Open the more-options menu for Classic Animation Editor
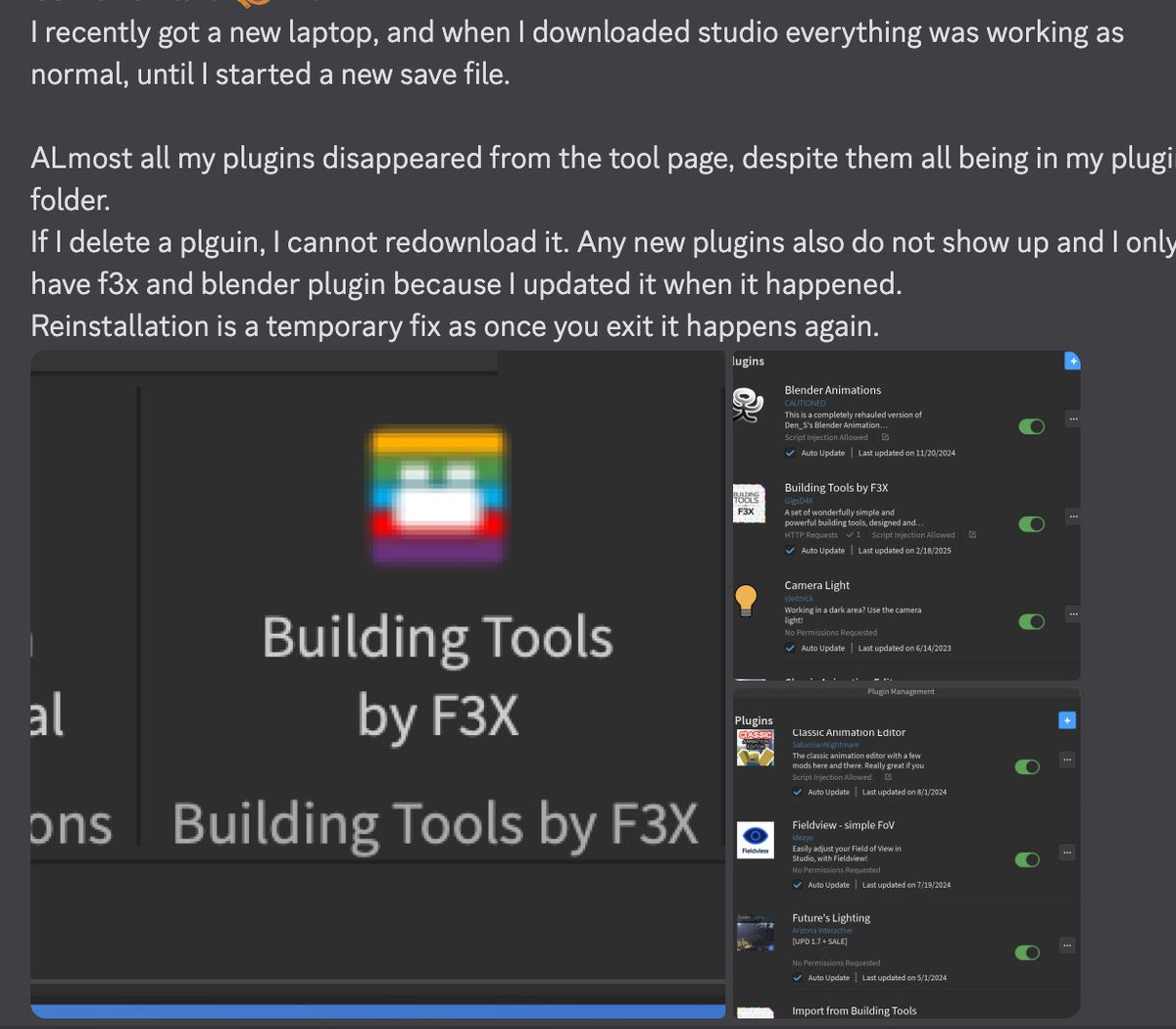Viewport: 1176px width, 1029px height. 1067,759
